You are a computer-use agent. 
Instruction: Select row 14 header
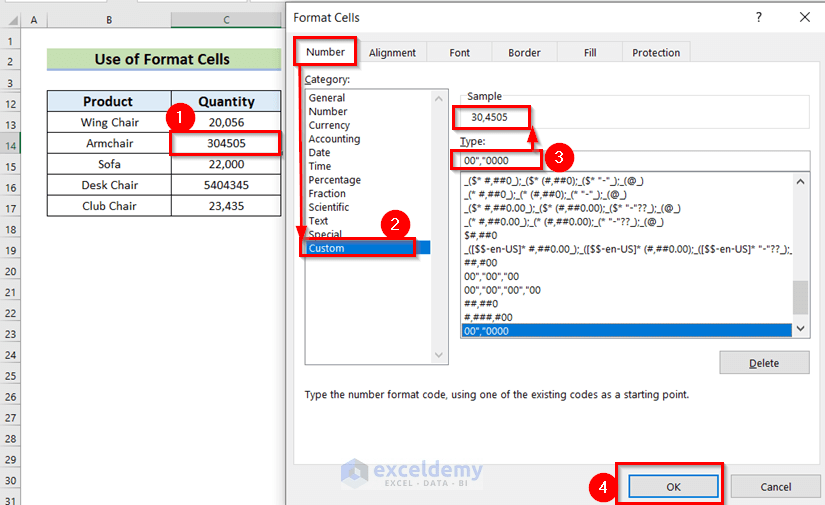pyautogui.click(x=11, y=146)
